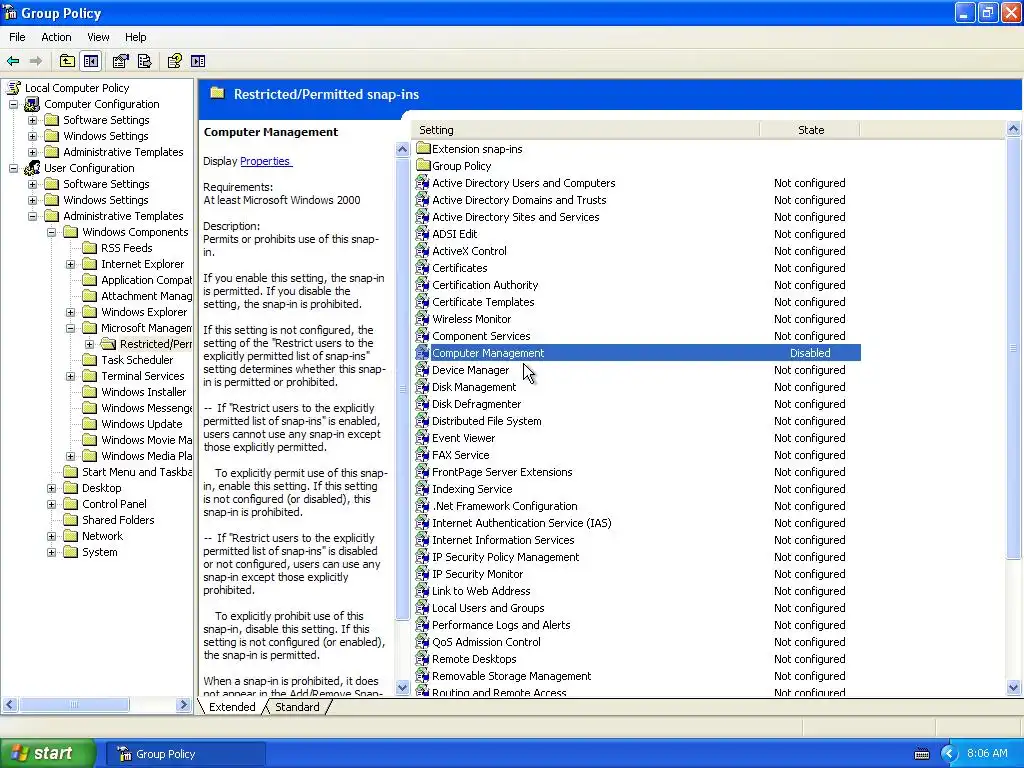Click the settings list vertical scrollbar thumb

point(1013,348)
